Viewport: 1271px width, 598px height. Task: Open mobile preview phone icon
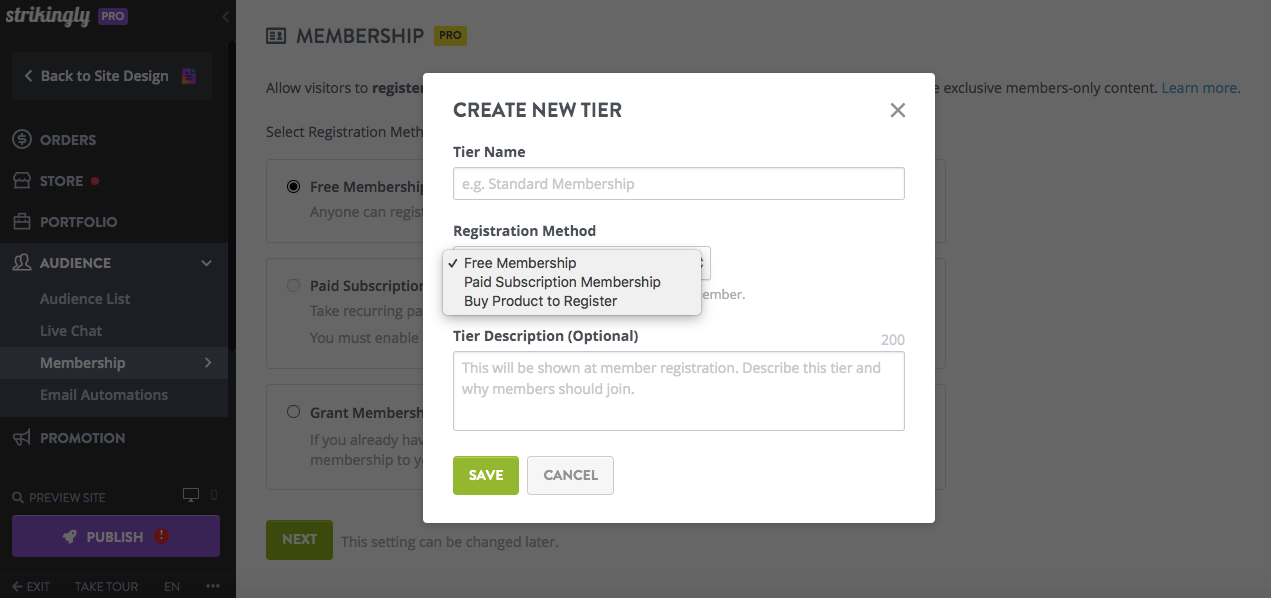(212, 494)
